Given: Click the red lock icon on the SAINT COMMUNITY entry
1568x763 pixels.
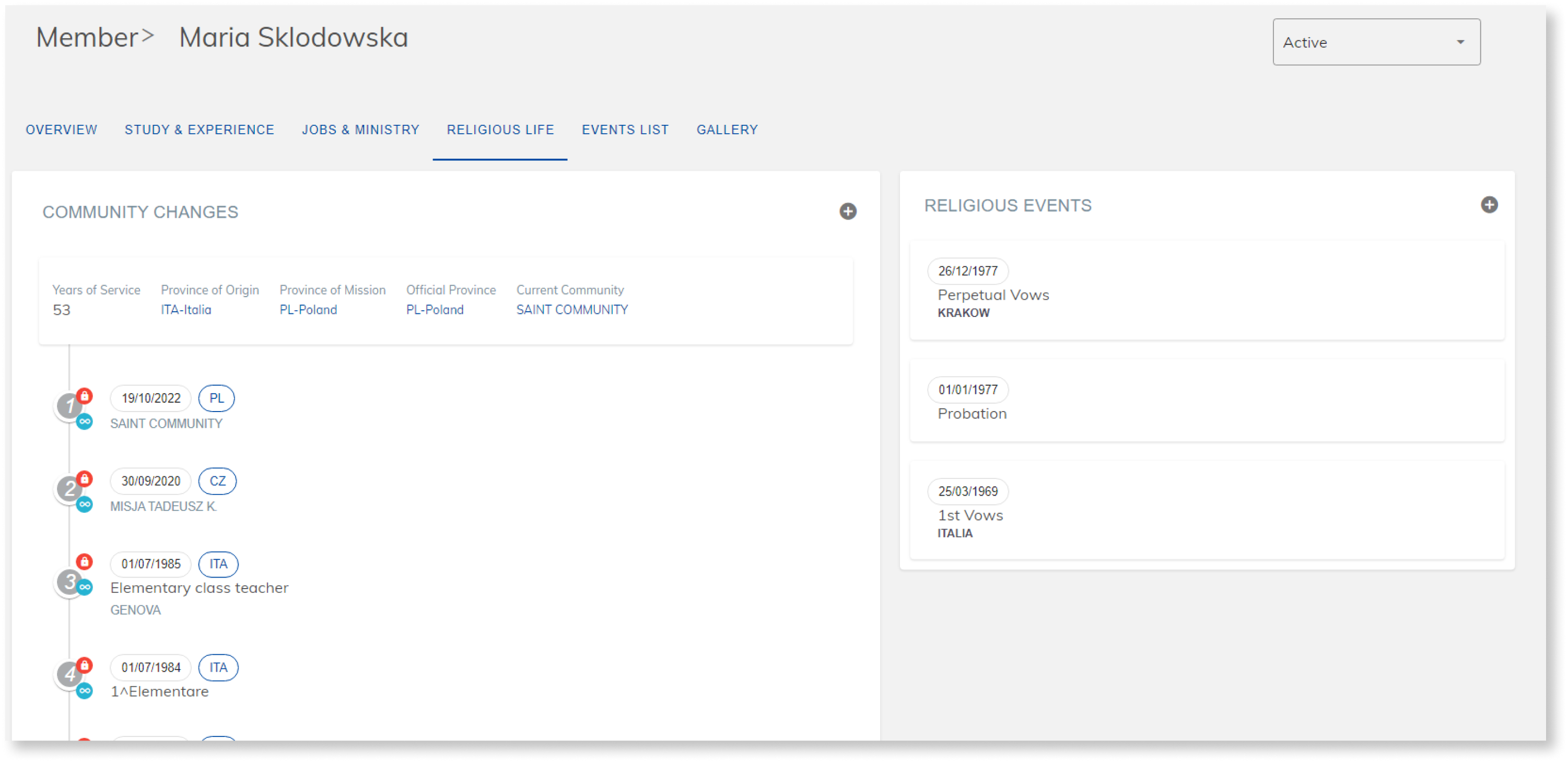Looking at the screenshot, I should point(85,396).
